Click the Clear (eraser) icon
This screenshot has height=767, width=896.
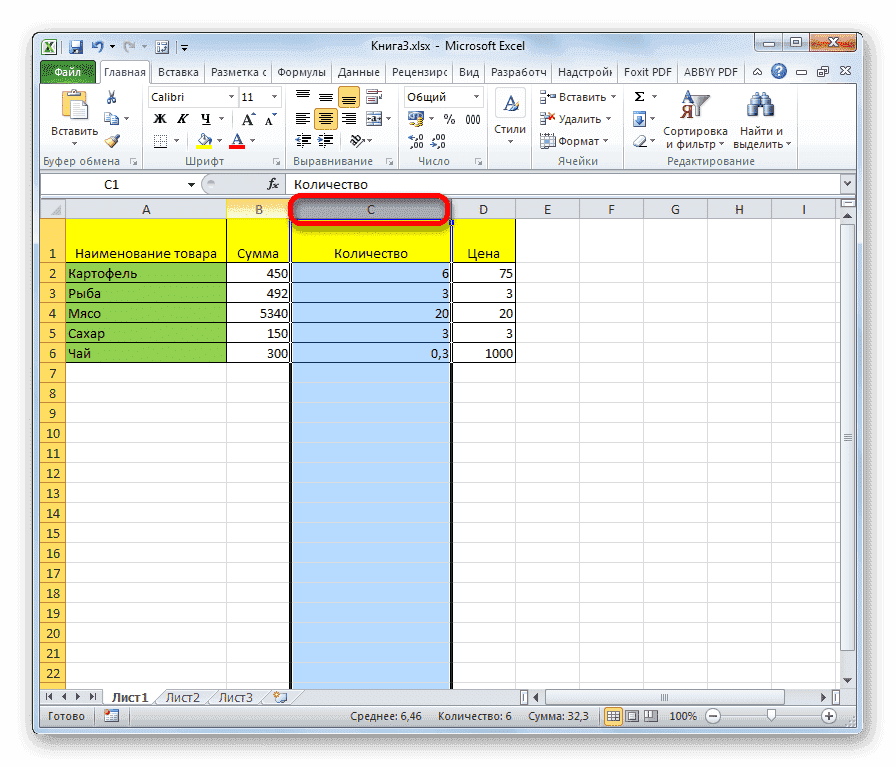pyautogui.click(x=638, y=142)
